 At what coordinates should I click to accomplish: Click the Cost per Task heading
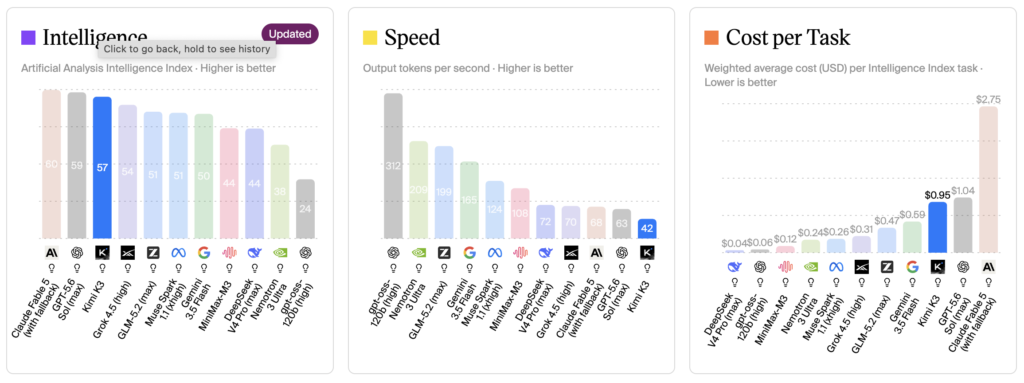pos(788,38)
